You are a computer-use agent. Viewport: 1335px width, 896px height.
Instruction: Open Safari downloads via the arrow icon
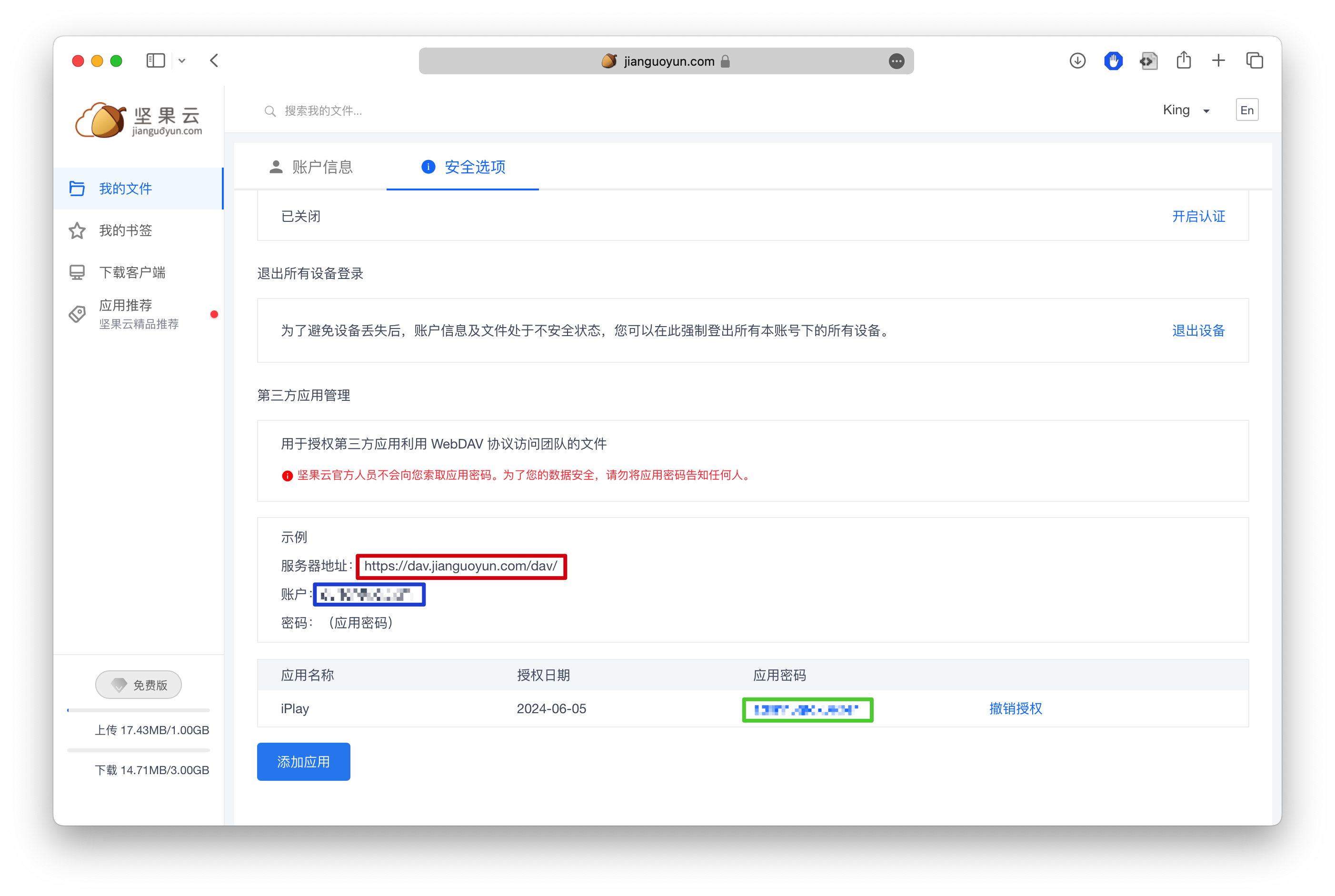pos(1077,60)
